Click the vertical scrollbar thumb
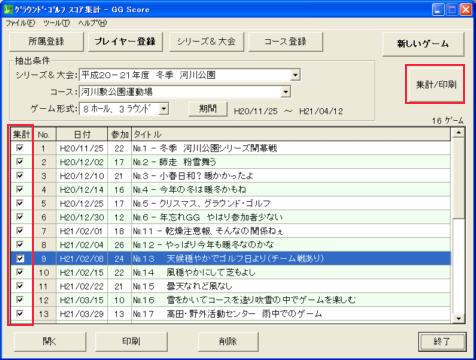The width and height of the screenshot is (476, 360). [x=458, y=178]
